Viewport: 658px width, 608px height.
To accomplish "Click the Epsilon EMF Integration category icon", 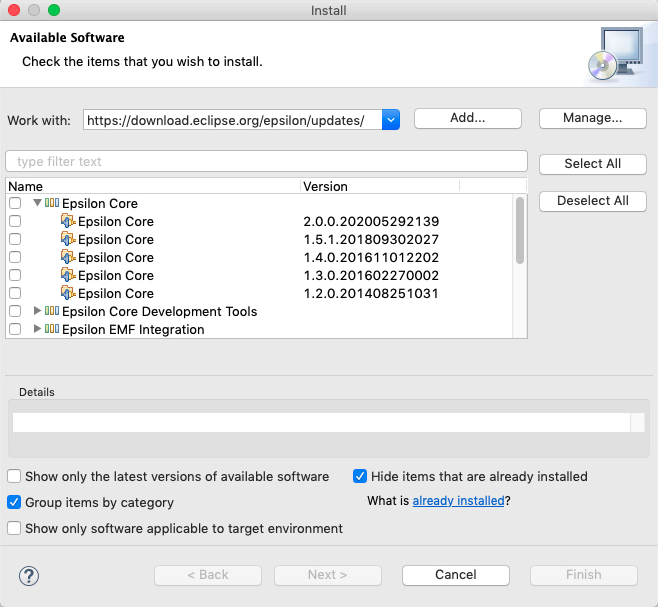I will (52, 329).
